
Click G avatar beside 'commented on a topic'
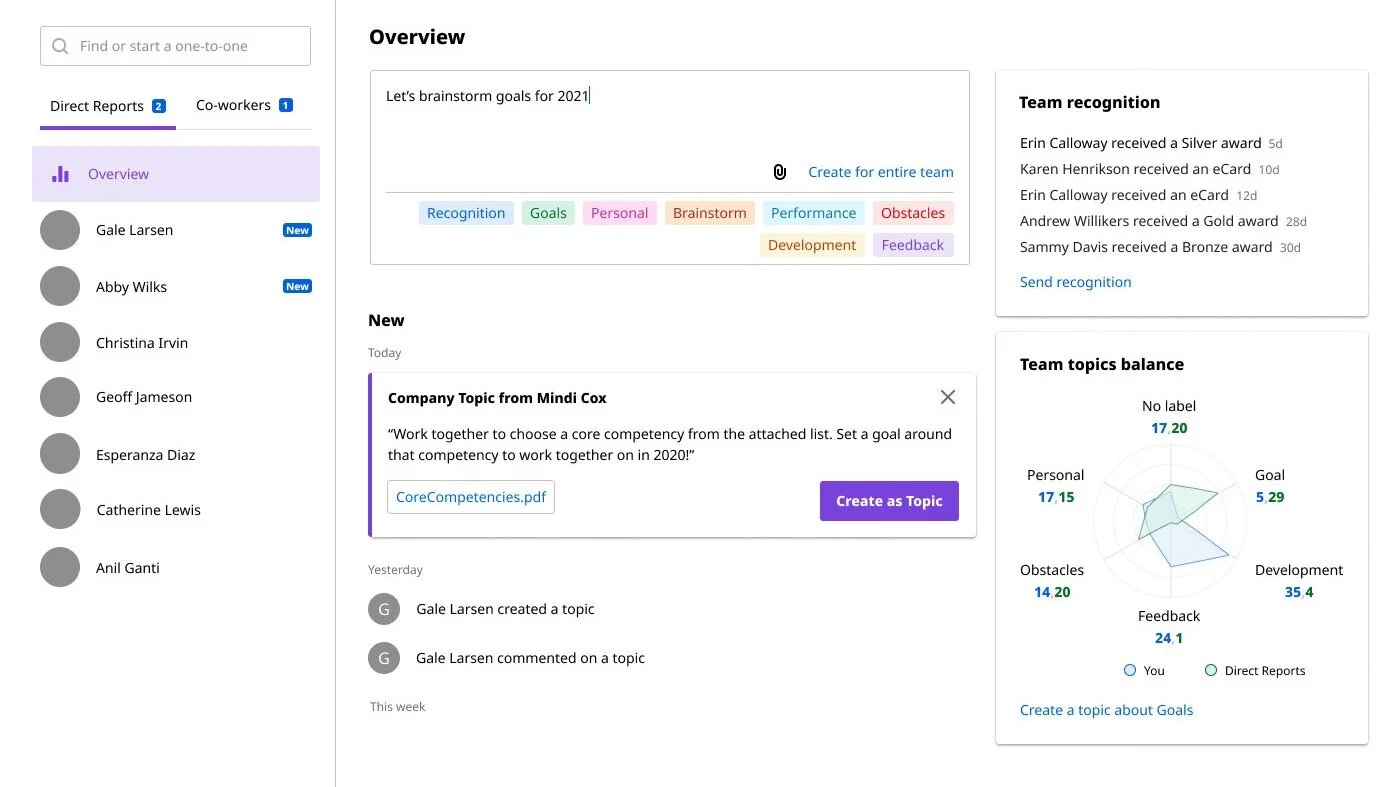(384, 658)
